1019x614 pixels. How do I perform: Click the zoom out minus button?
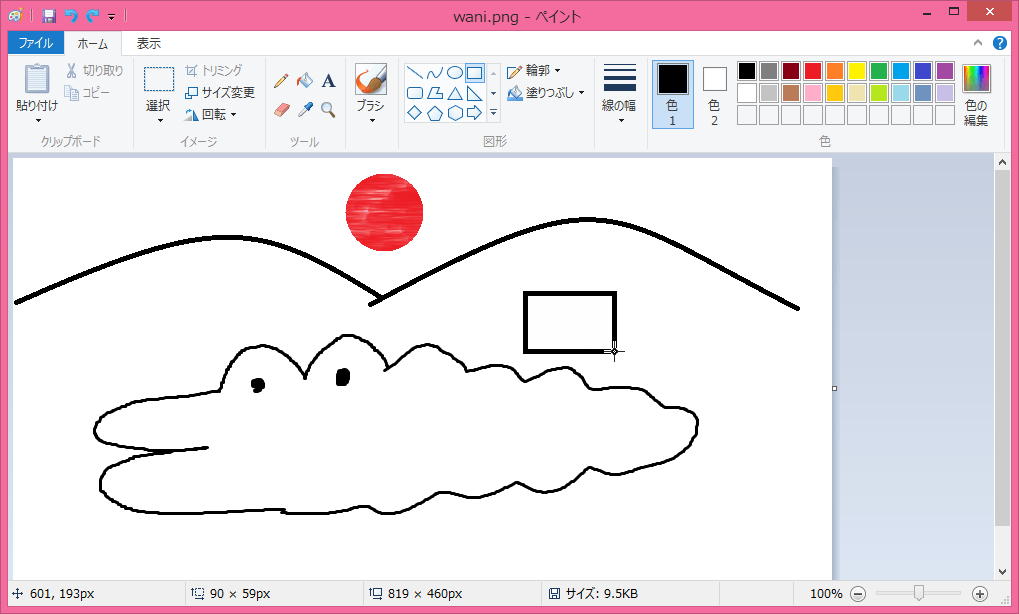point(858,593)
